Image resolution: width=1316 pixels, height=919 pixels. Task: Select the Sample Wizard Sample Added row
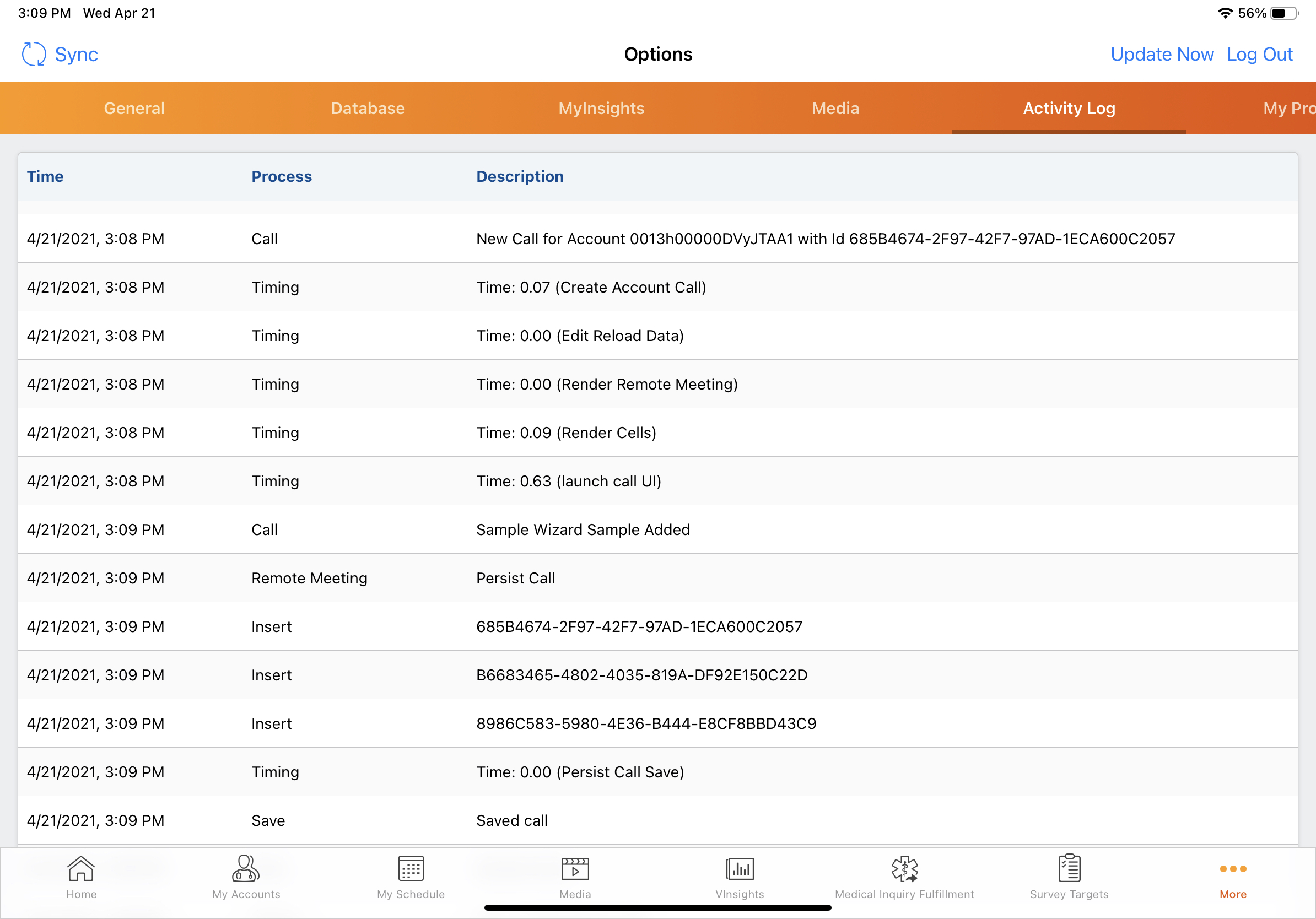pos(583,529)
